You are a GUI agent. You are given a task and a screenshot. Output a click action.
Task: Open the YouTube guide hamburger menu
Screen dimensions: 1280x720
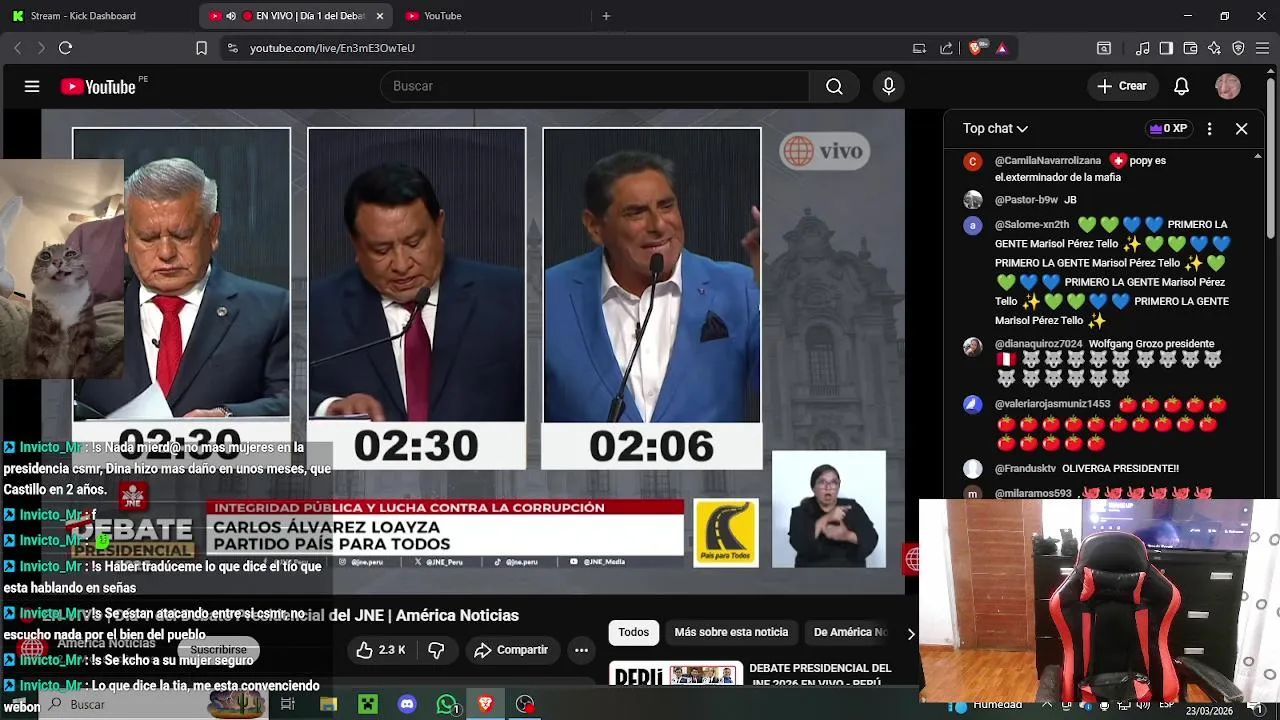tap(32, 86)
